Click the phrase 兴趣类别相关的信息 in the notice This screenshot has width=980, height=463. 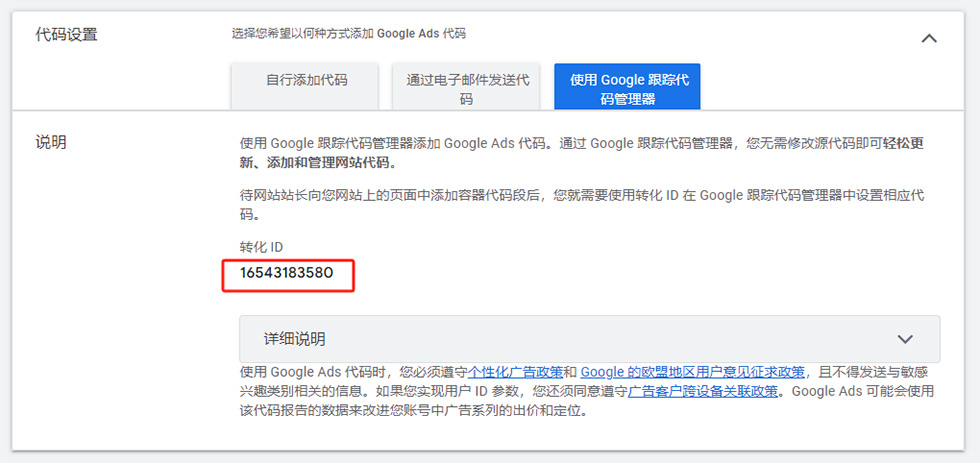(300, 391)
